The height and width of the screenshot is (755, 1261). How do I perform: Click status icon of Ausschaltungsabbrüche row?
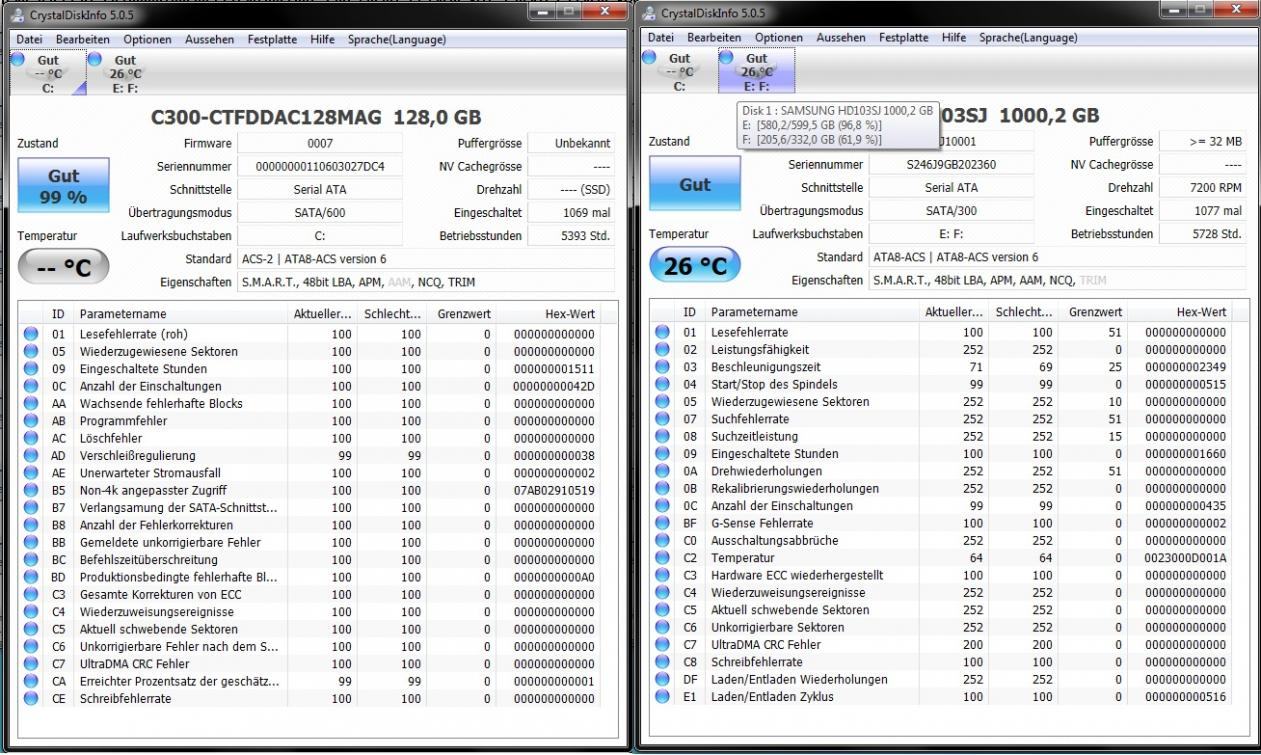(x=662, y=540)
